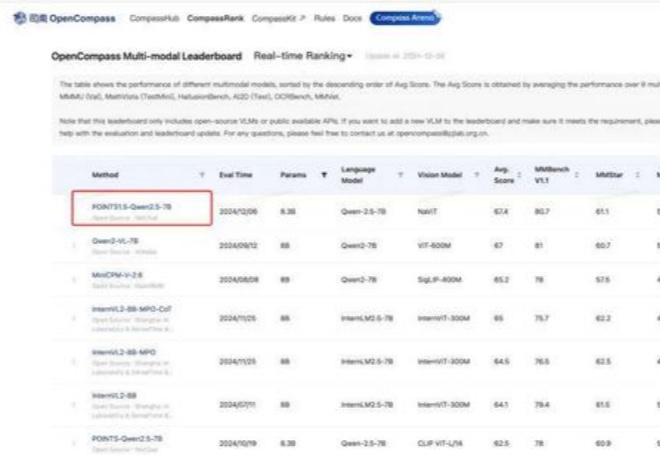Open the InternVL2-8B-MPO model link
660x455 pixels.
124,352
